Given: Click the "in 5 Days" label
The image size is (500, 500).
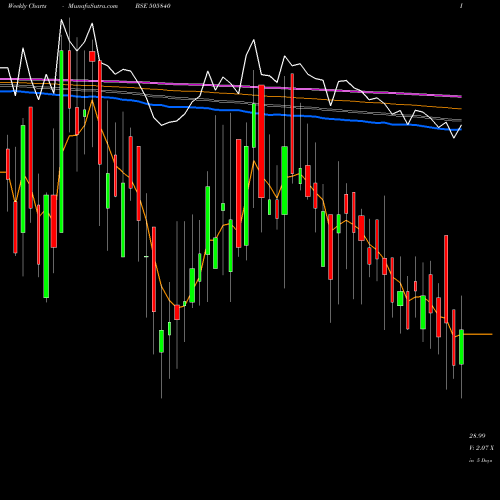Looking at the screenshot, I should [x=480, y=460].
